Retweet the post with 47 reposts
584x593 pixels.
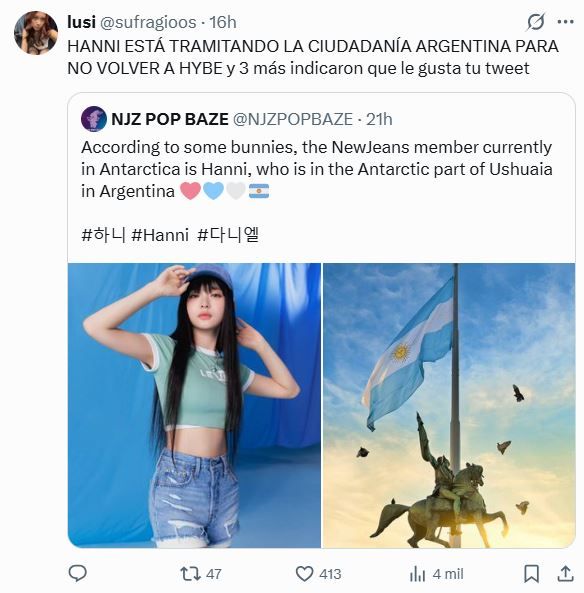(201, 574)
